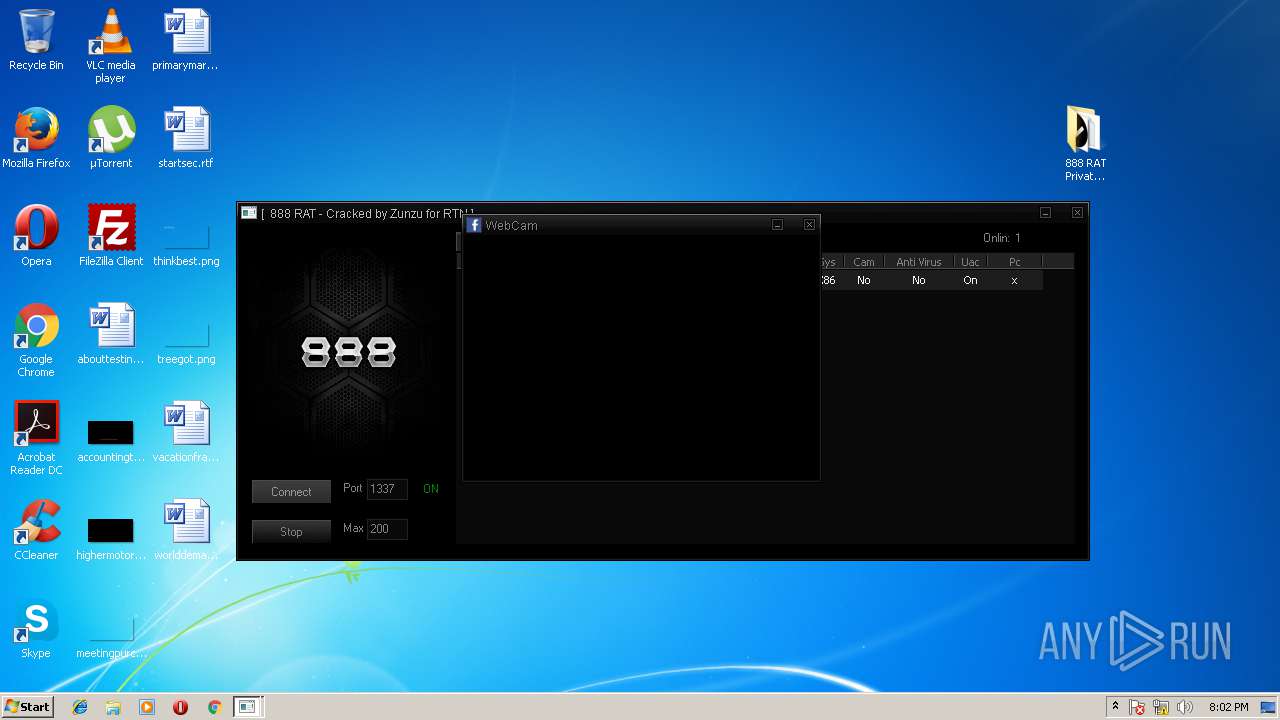
Task: Launch Skype desktop shortcut
Action: point(36,628)
